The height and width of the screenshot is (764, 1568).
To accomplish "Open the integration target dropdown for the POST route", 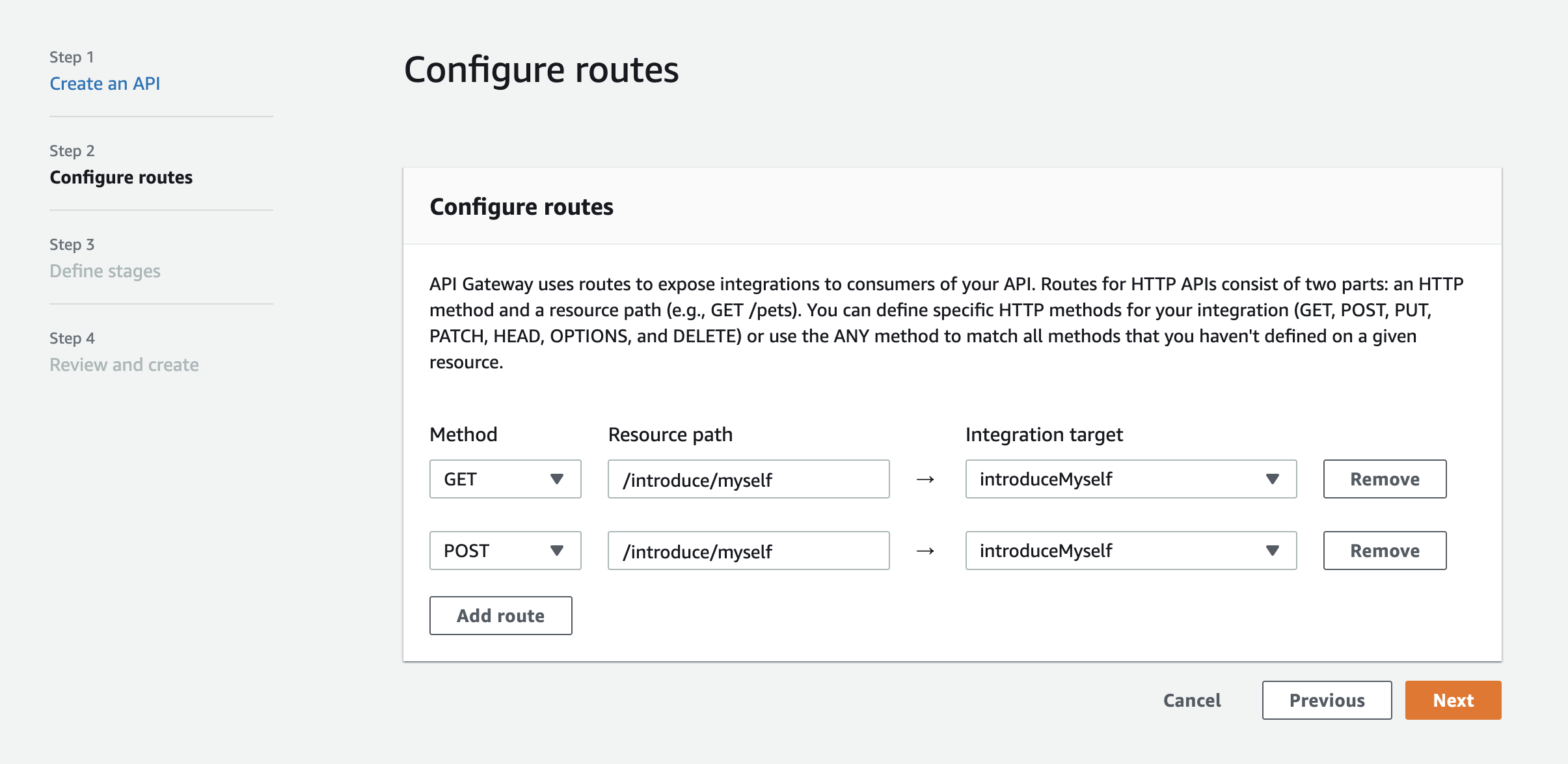I will coord(1131,551).
